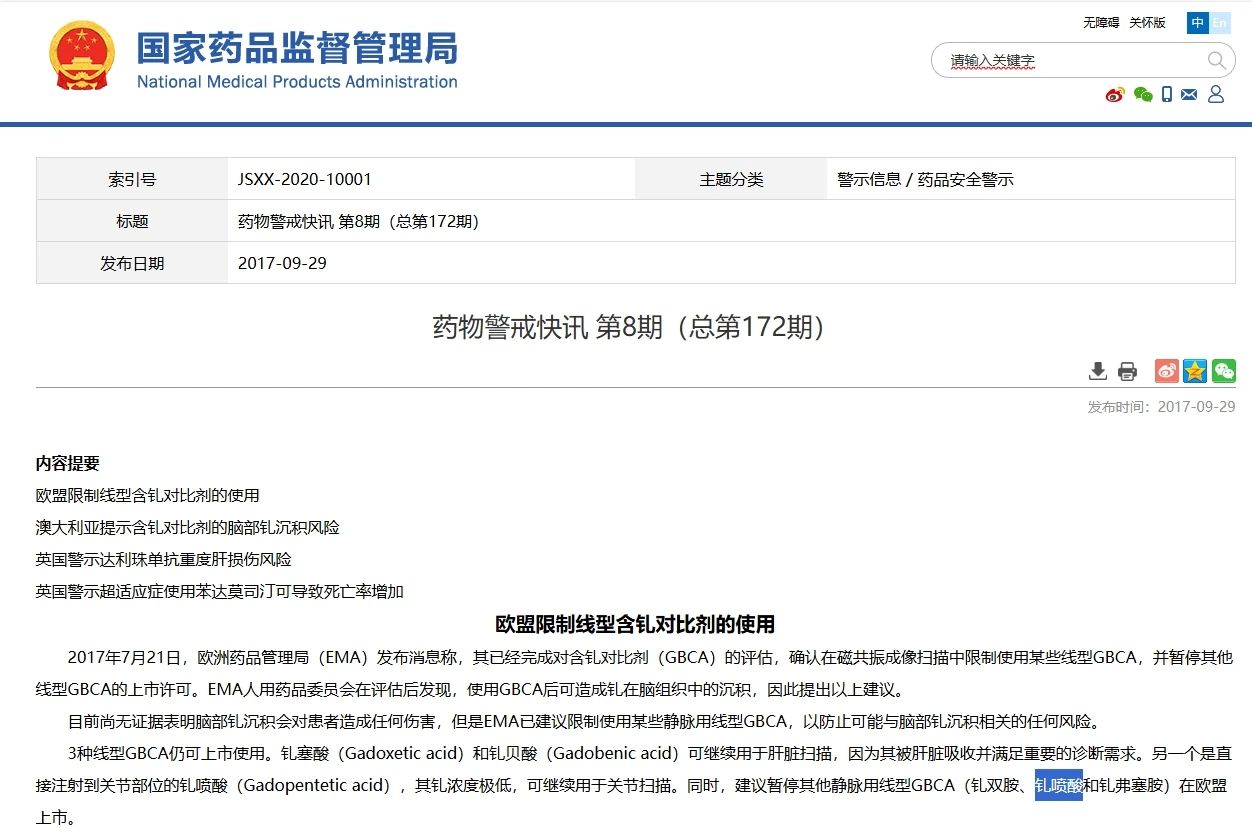Open the Weibo icon in the header
The image size is (1252, 840).
[x=1115, y=94]
